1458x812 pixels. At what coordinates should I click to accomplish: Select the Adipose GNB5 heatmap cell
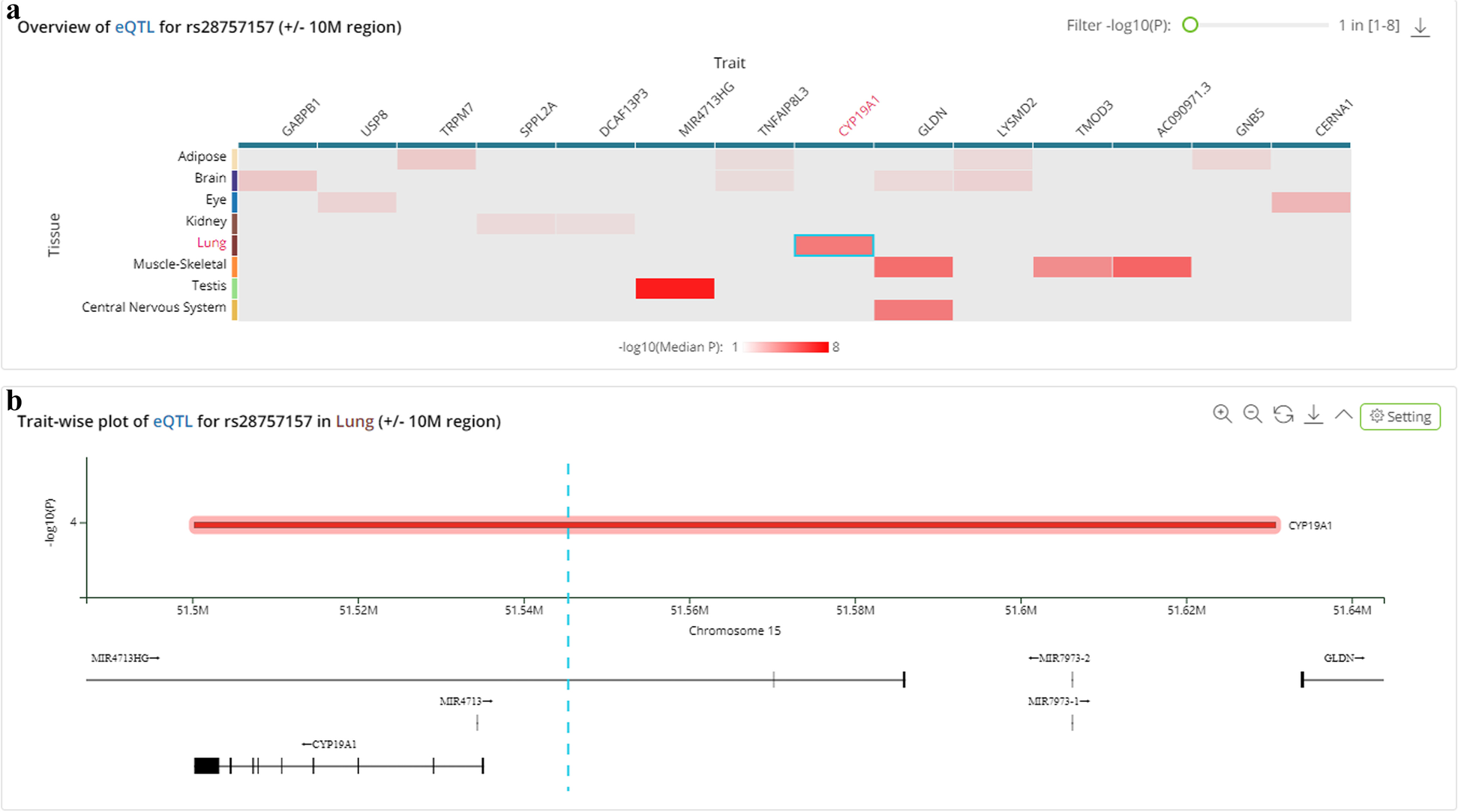1231,159
